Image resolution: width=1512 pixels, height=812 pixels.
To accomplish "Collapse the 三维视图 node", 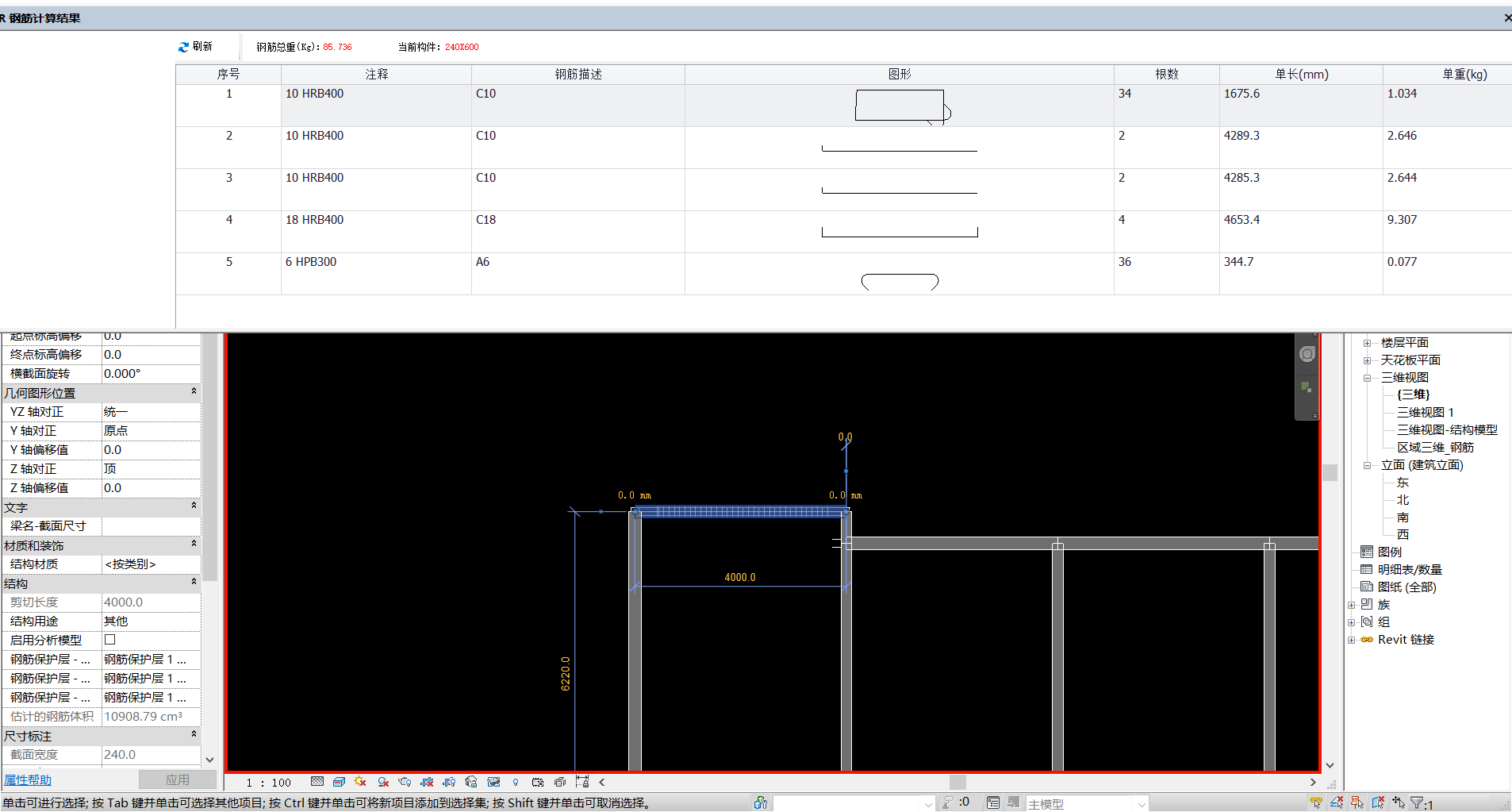I will pos(1367,378).
